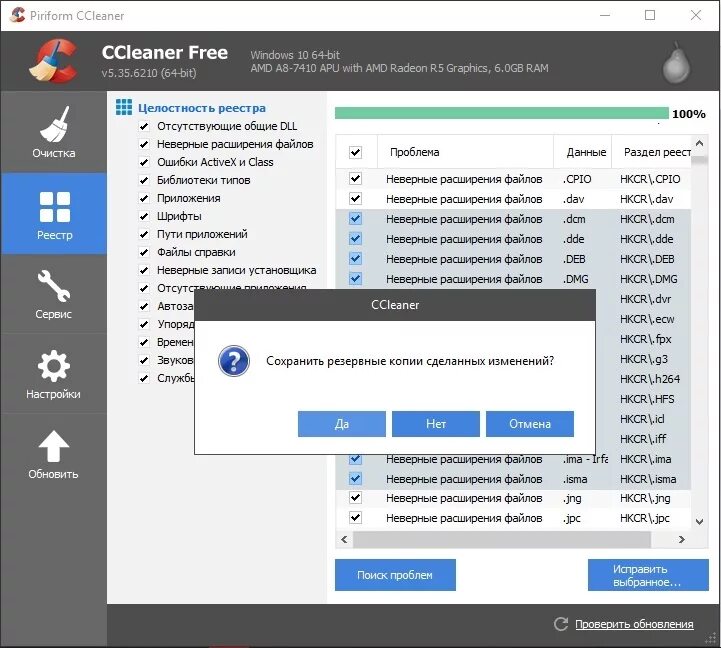Screen dimensions: 721x648
Task: Toggle Библиотеки типов checkbox
Action: 144,180
